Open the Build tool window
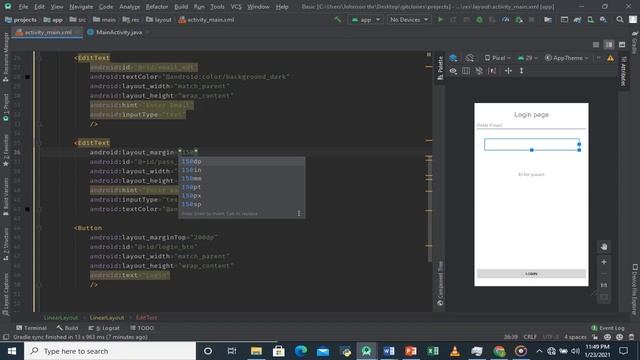The width and height of the screenshot is (640, 360). click(67, 328)
